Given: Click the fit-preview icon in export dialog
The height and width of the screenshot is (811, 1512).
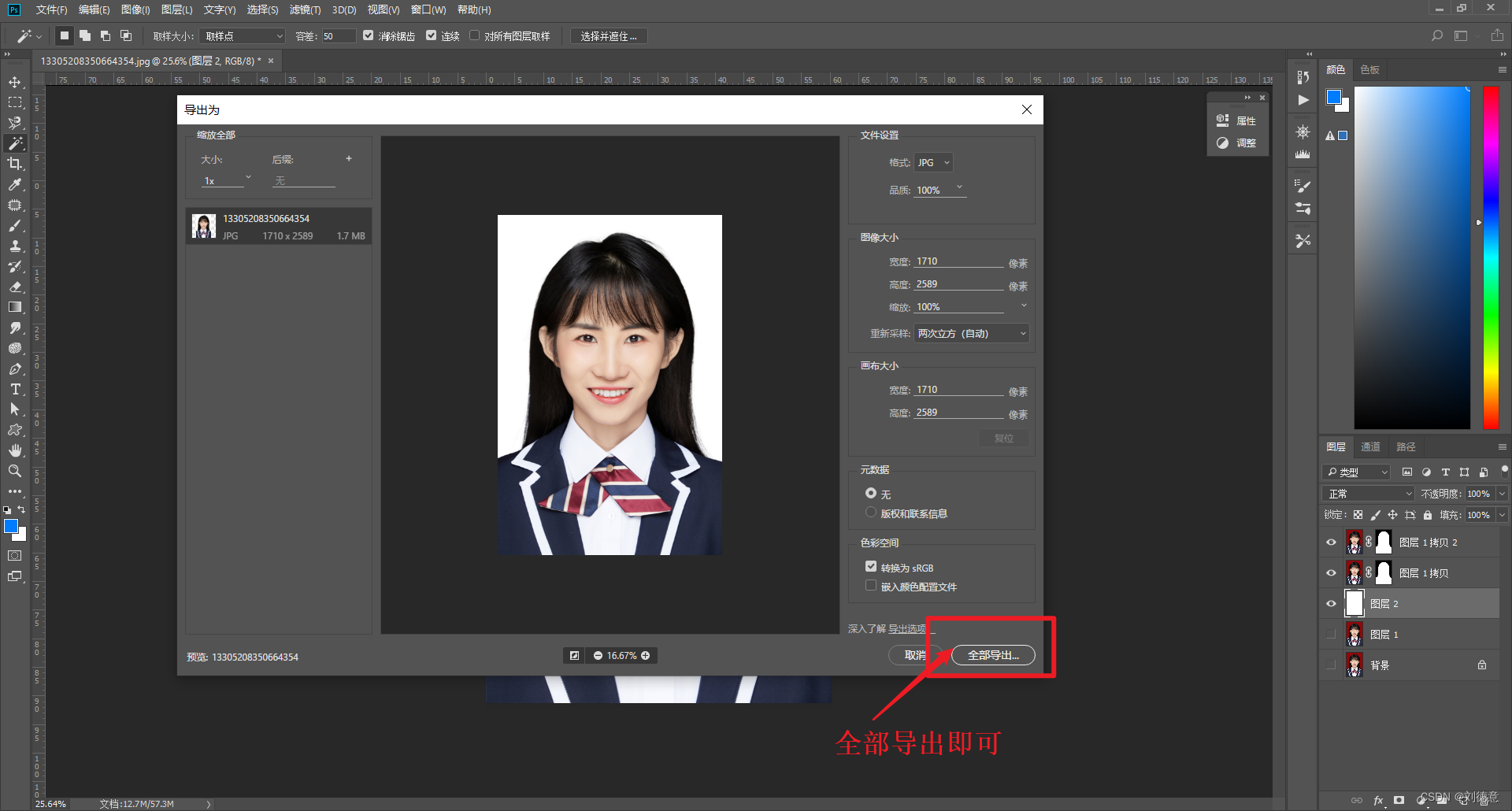Looking at the screenshot, I should coord(574,655).
